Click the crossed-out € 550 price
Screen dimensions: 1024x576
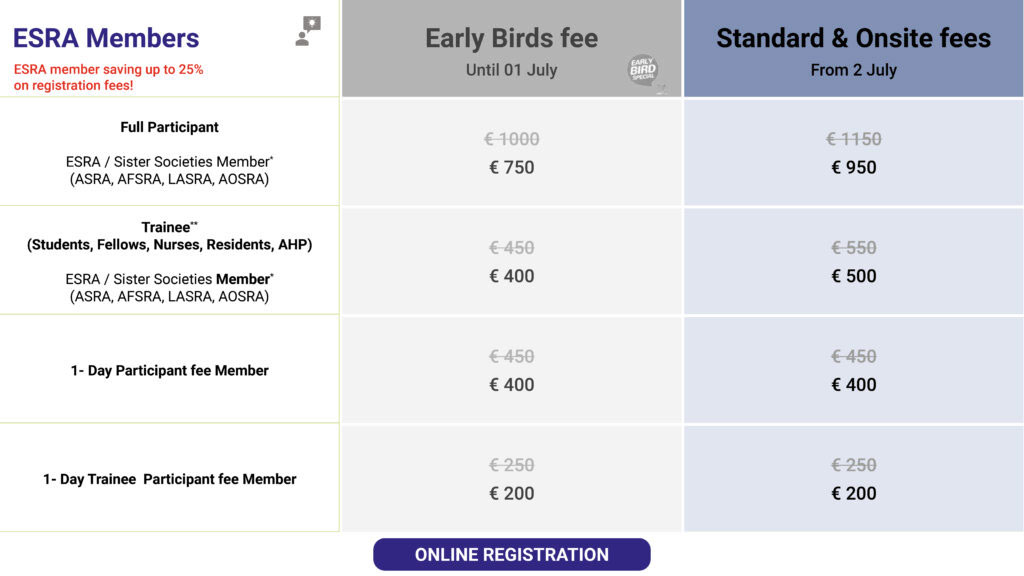[x=853, y=248]
